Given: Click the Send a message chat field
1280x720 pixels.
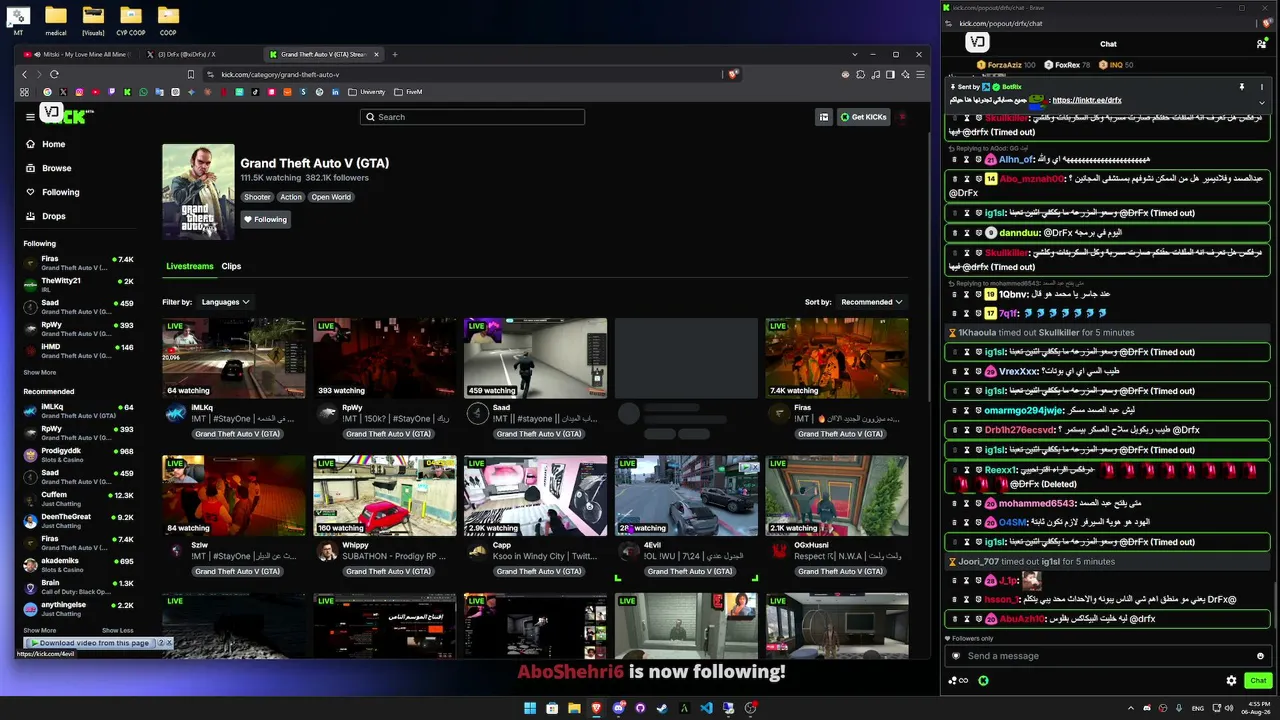Looking at the screenshot, I should click(x=1108, y=656).
